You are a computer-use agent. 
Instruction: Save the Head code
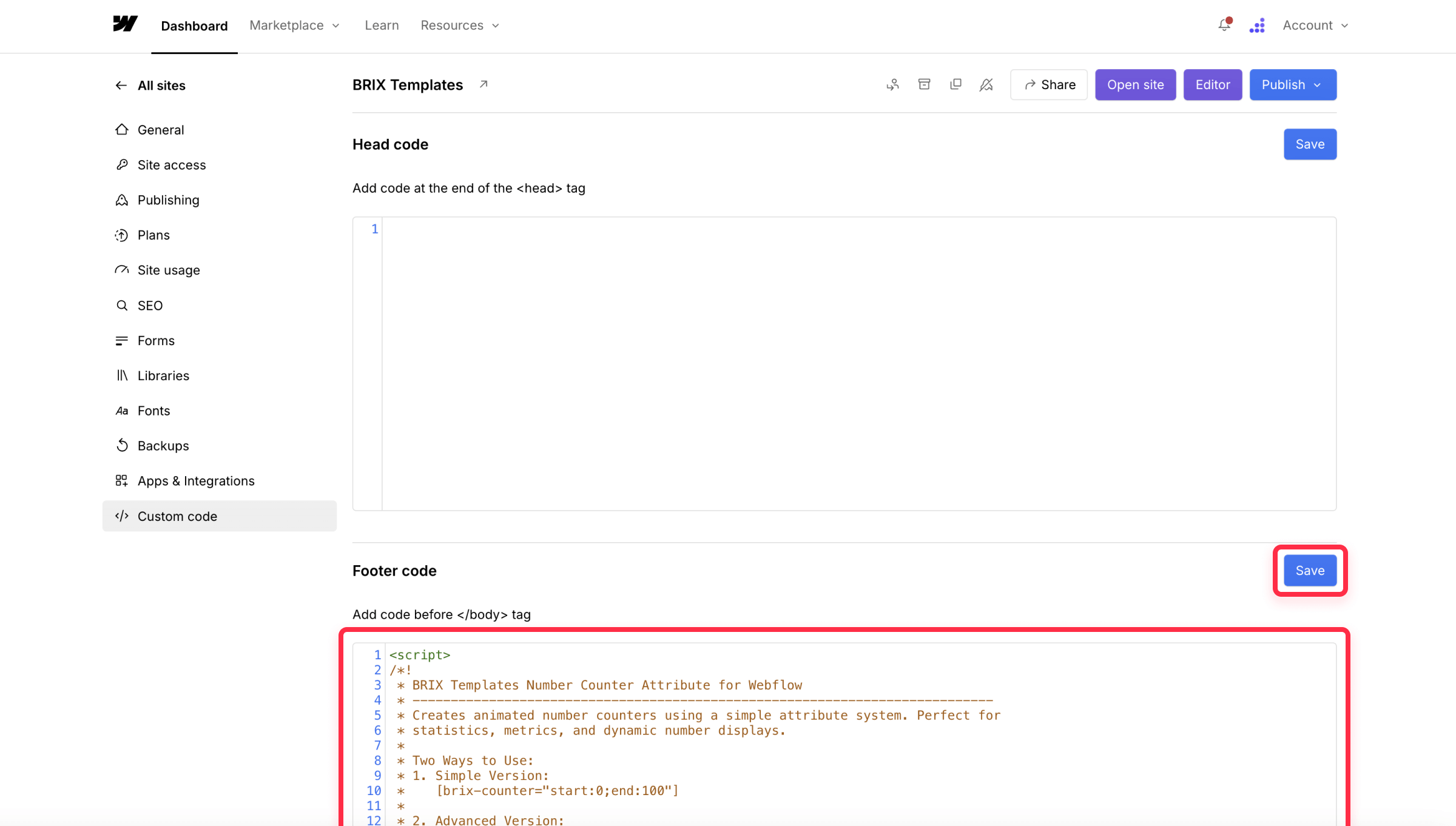tap(1310, 144)
